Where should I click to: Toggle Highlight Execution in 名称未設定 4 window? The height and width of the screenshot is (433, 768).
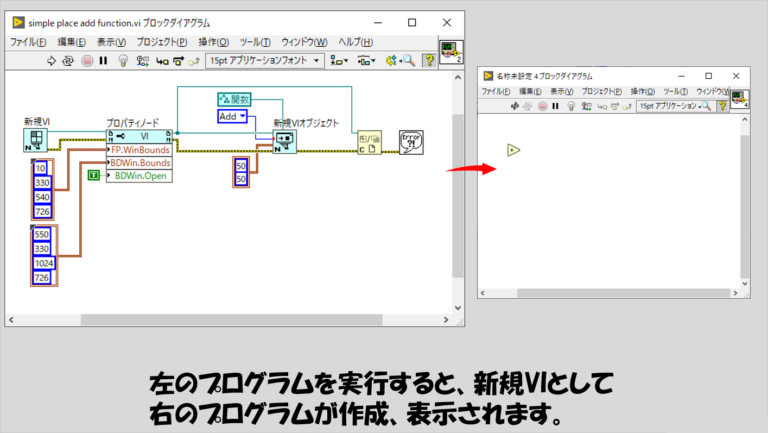pyautogui.click(x=571, y=106)
